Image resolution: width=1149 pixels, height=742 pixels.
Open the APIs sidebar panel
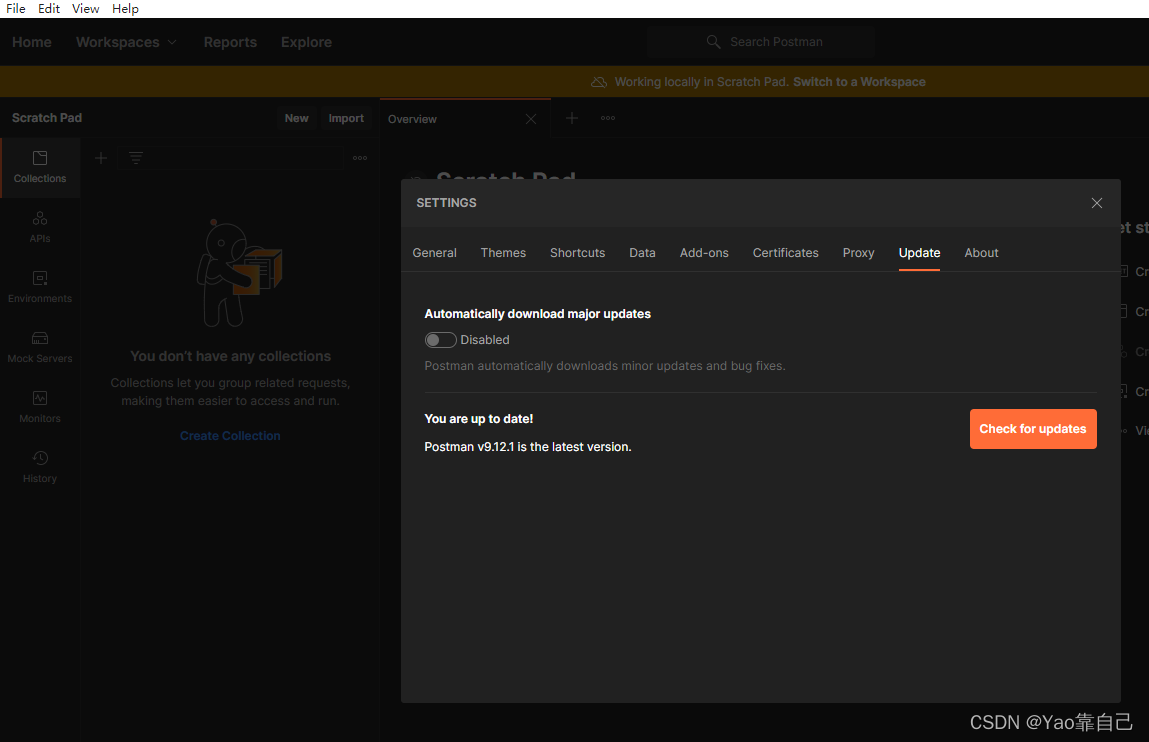40,228
